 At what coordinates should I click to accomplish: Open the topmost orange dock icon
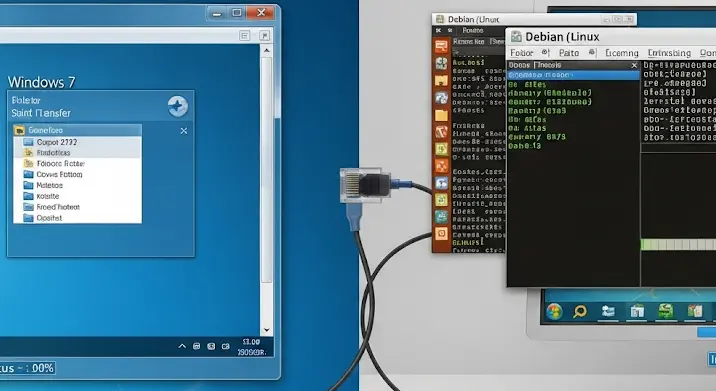(441, 46)
